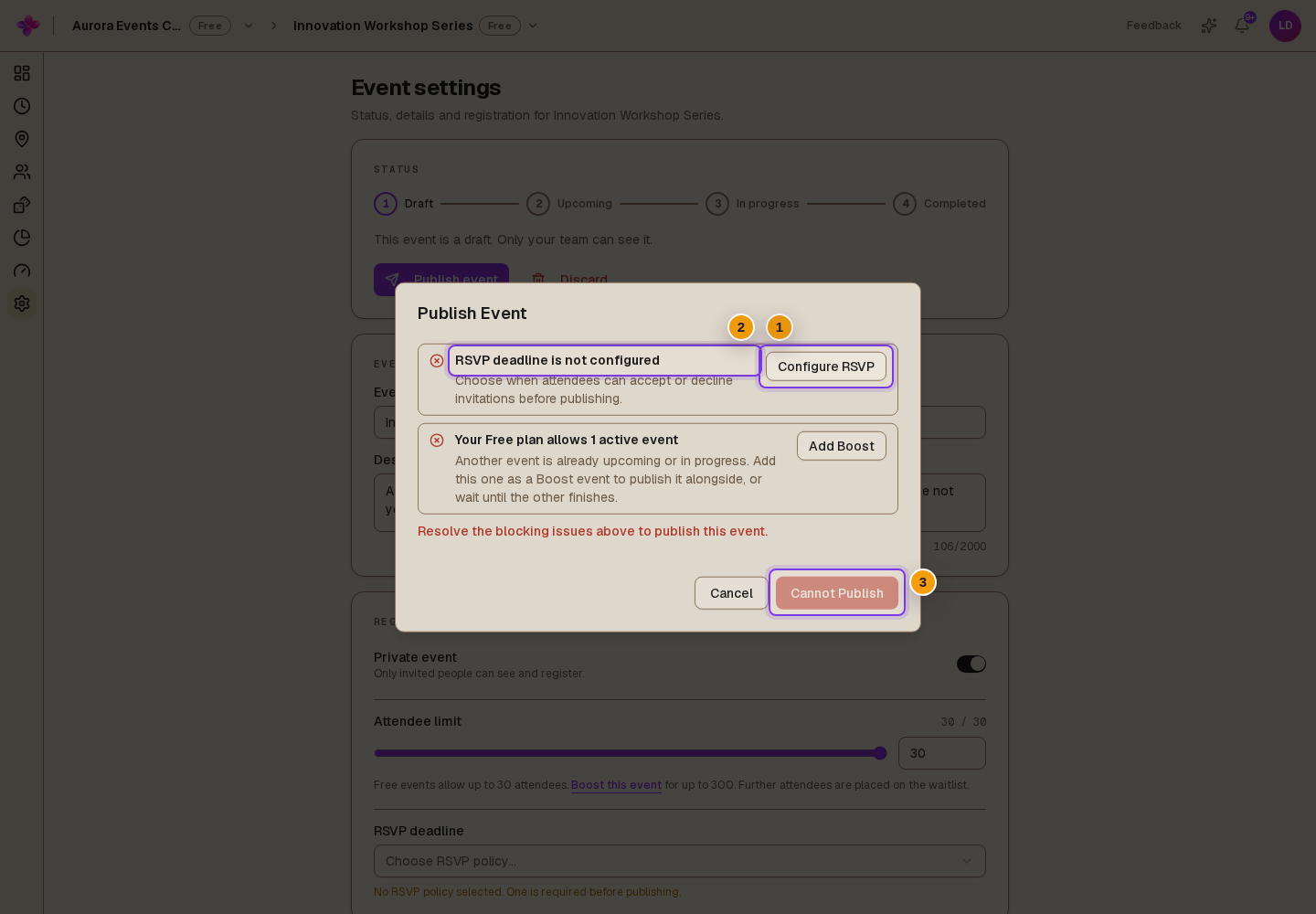Open the integrations plugin icon in sidebar
The image size is (1316, 914).
click(x=22, y=205)
